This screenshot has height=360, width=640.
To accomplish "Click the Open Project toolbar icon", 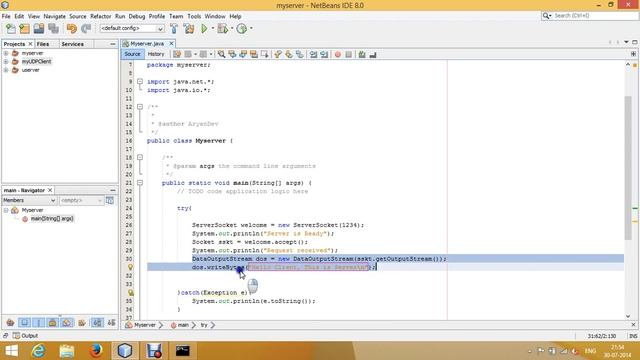I will (x=39, y=29).
